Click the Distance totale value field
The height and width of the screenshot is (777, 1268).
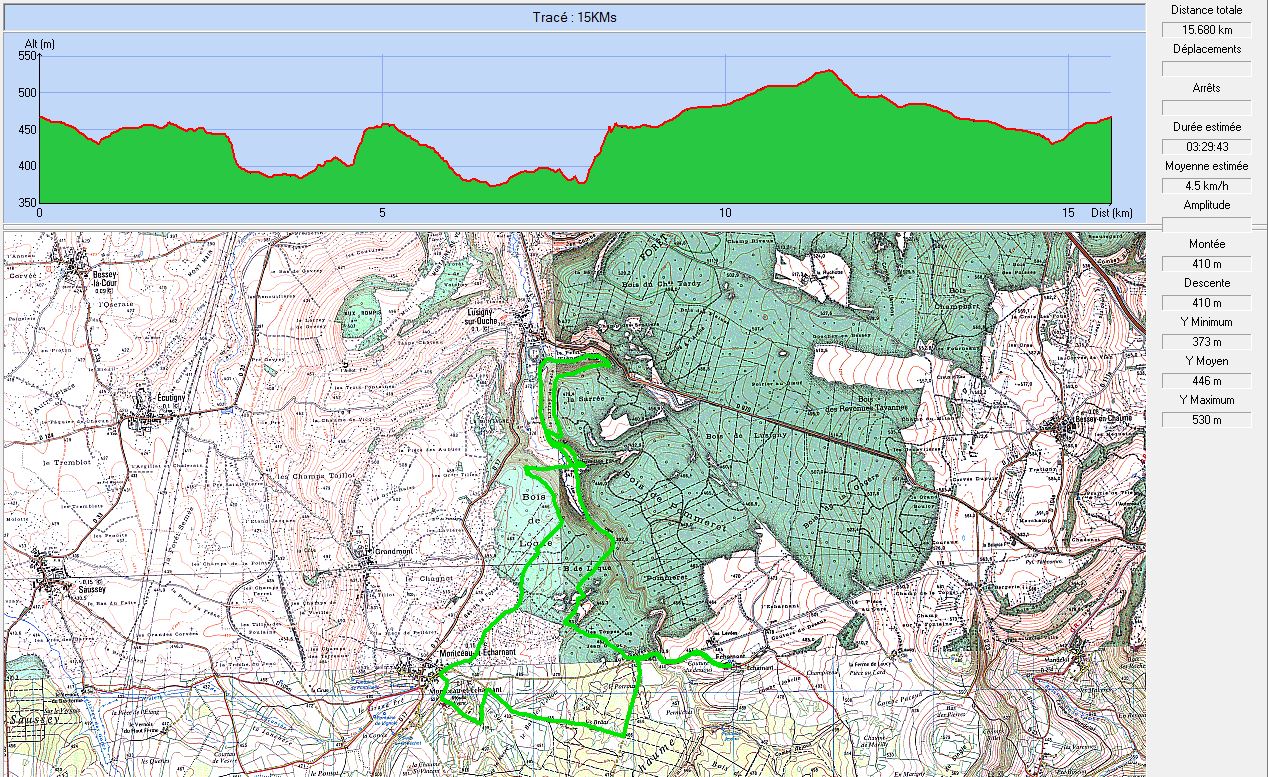pyautogui.click(x=1206, y=30)
